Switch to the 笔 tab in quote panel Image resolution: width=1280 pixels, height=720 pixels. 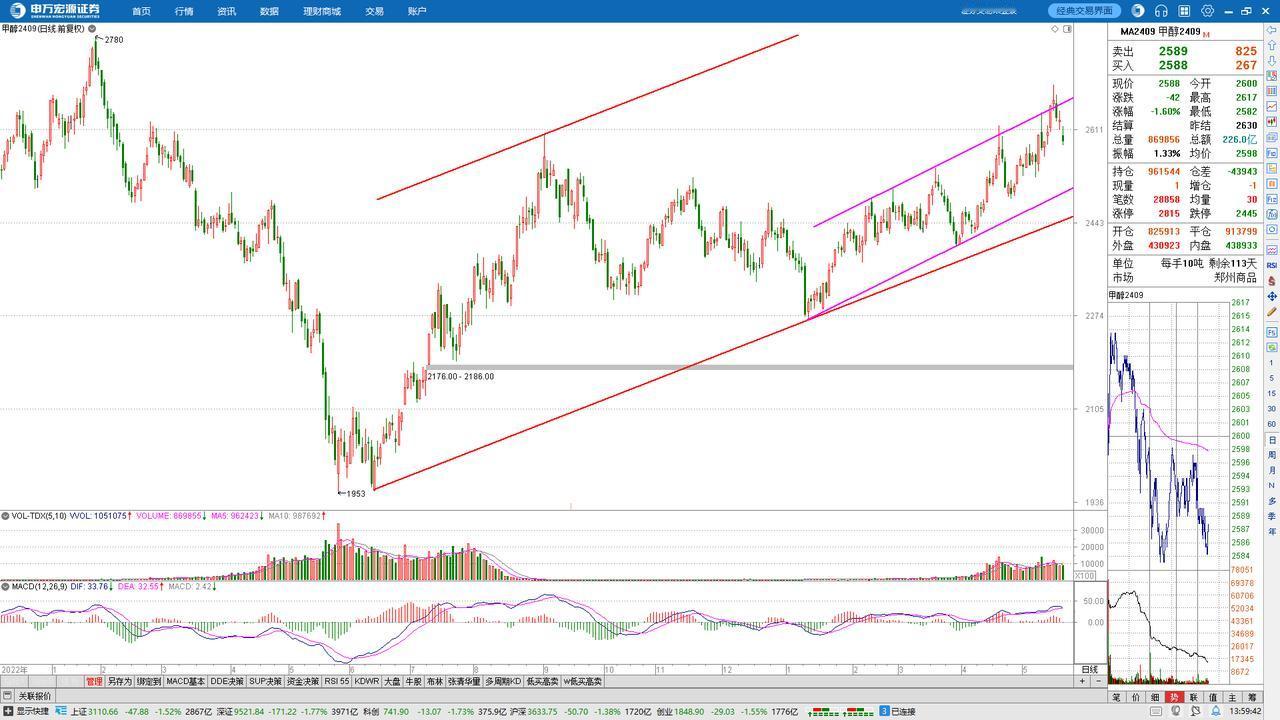1117,697
